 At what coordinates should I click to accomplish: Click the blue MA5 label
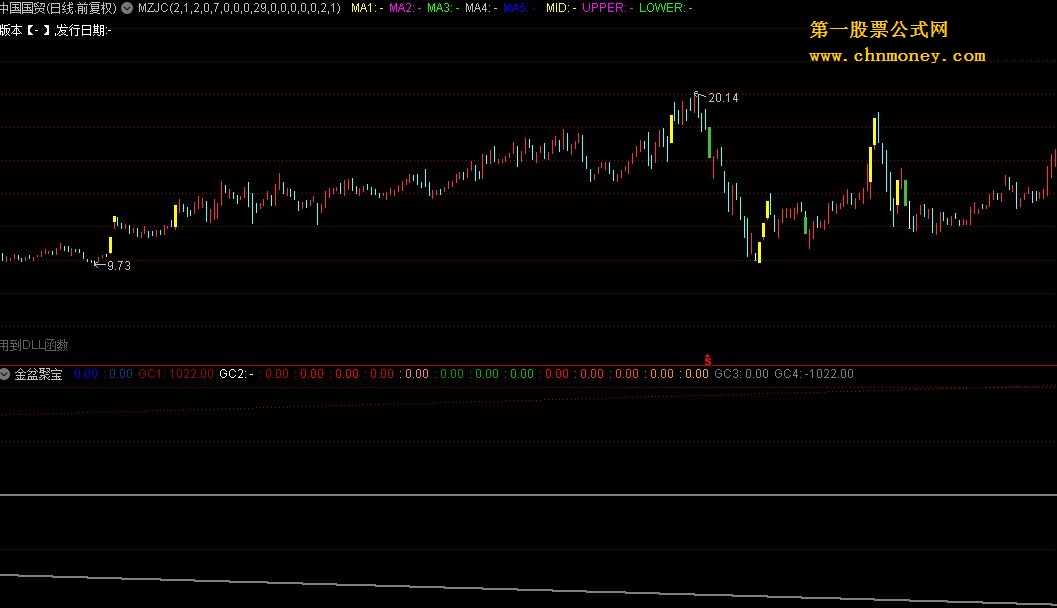pyautogui.click(x=519, y=8)
